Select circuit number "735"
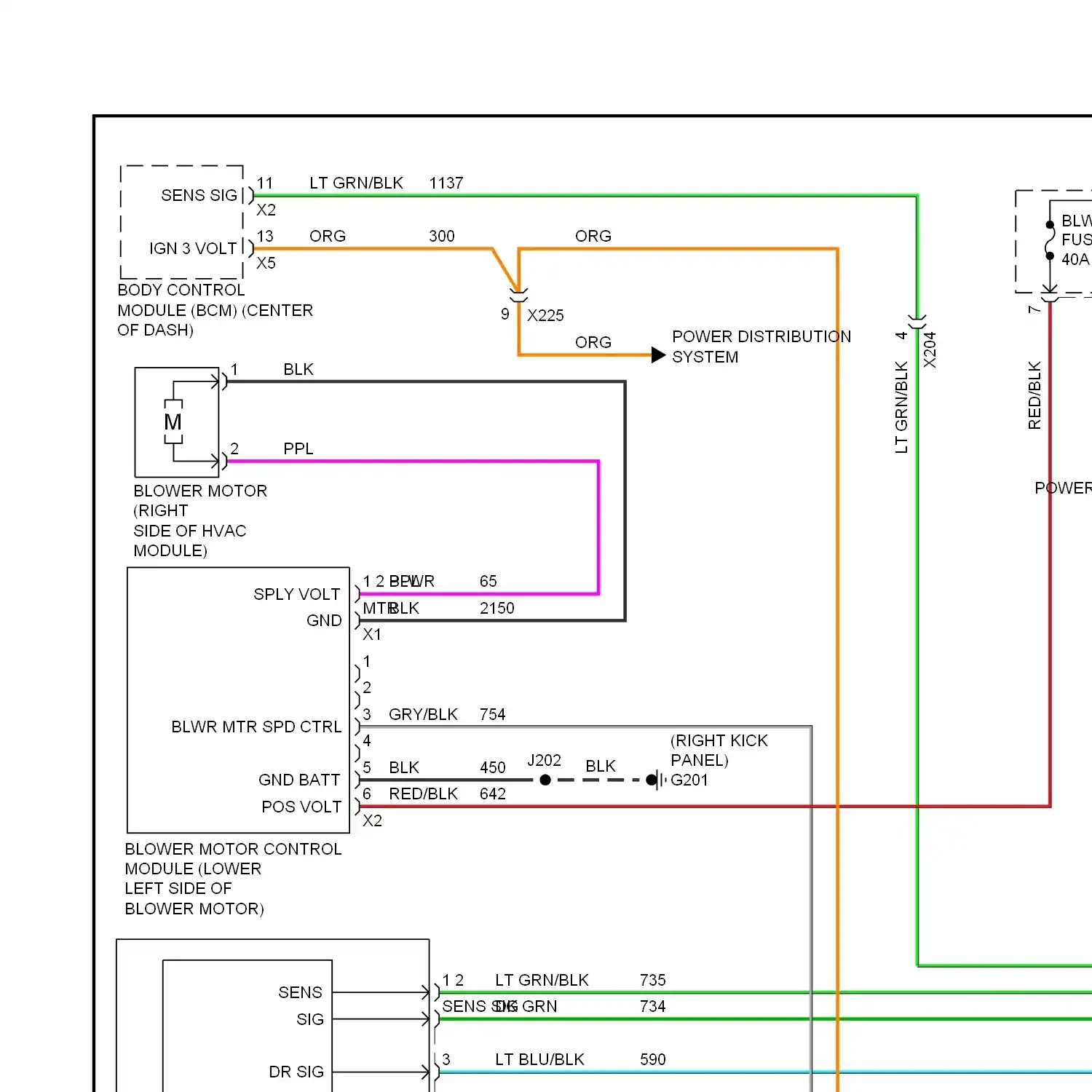This screenshot has width=1092, height=1092. click(x=653, y=981)
